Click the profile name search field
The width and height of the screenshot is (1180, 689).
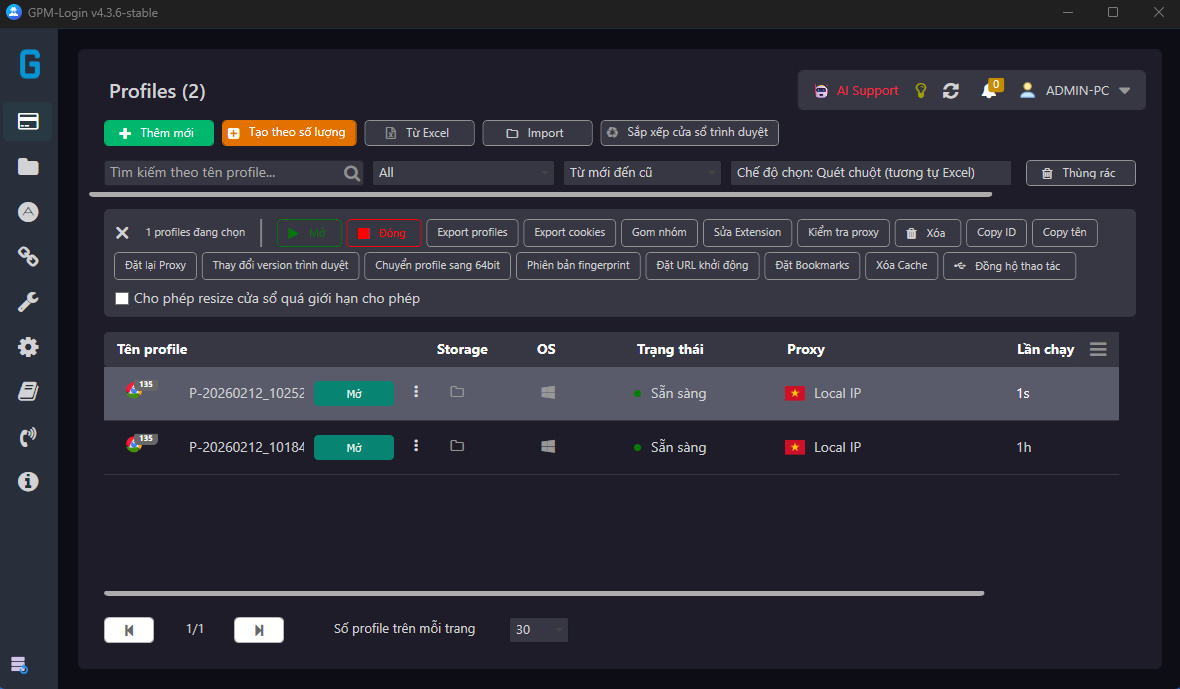coord(225,173)
